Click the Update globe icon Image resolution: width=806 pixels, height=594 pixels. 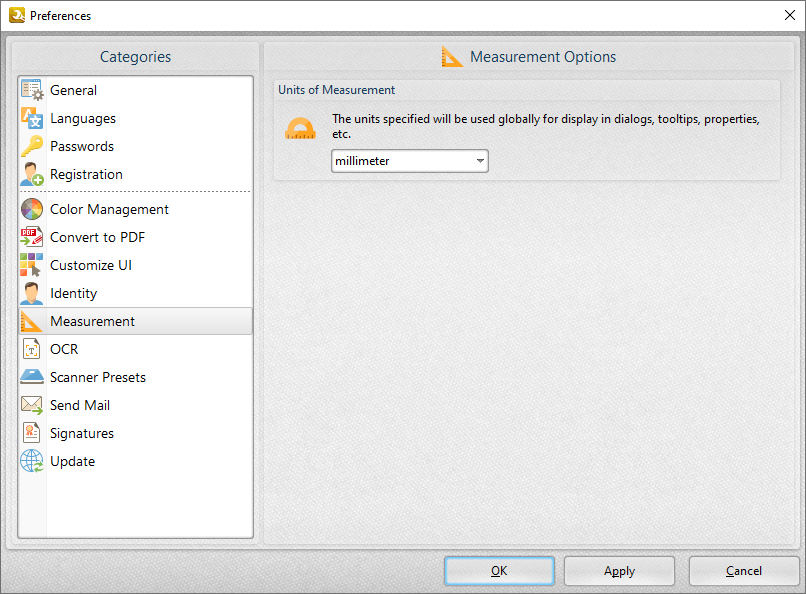tap(31, 461)
